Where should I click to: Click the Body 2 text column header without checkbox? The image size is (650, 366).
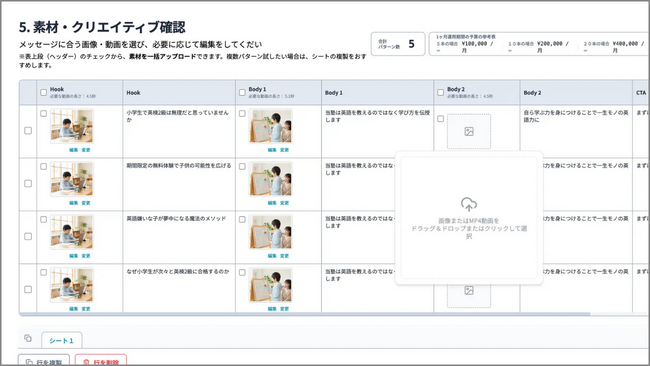(x=576, y=92)
